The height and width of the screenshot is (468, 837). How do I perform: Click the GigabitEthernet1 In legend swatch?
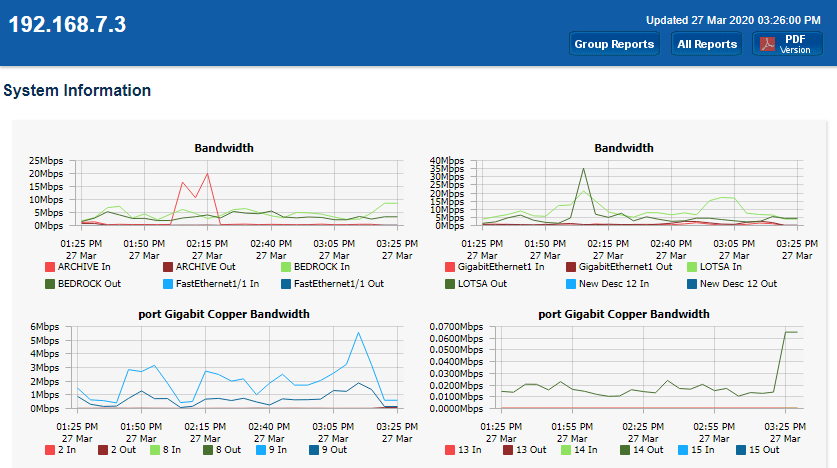point(450,267)
